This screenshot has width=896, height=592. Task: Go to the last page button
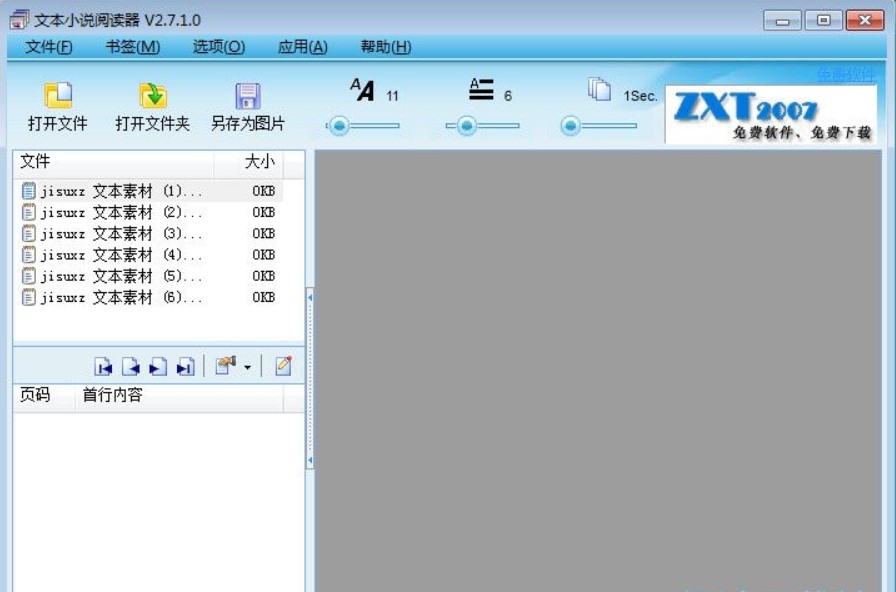click(185, 366)
